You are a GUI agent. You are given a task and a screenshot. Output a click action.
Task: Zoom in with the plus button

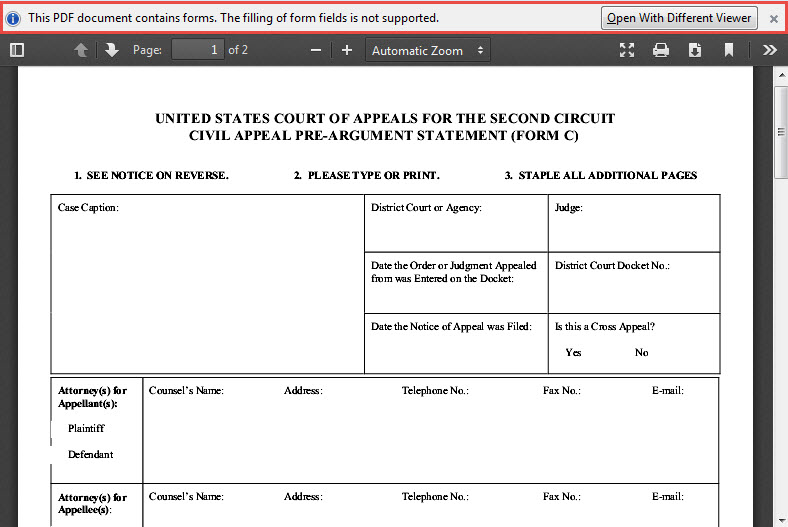(347, 50)
